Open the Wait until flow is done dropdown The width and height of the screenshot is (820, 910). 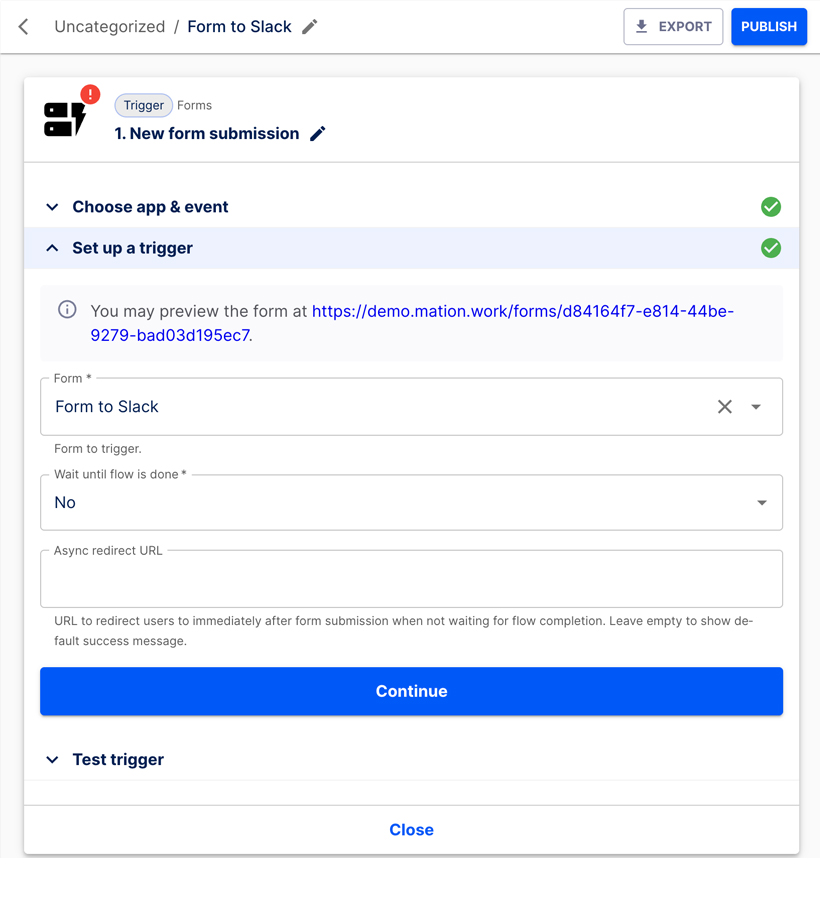763,502
